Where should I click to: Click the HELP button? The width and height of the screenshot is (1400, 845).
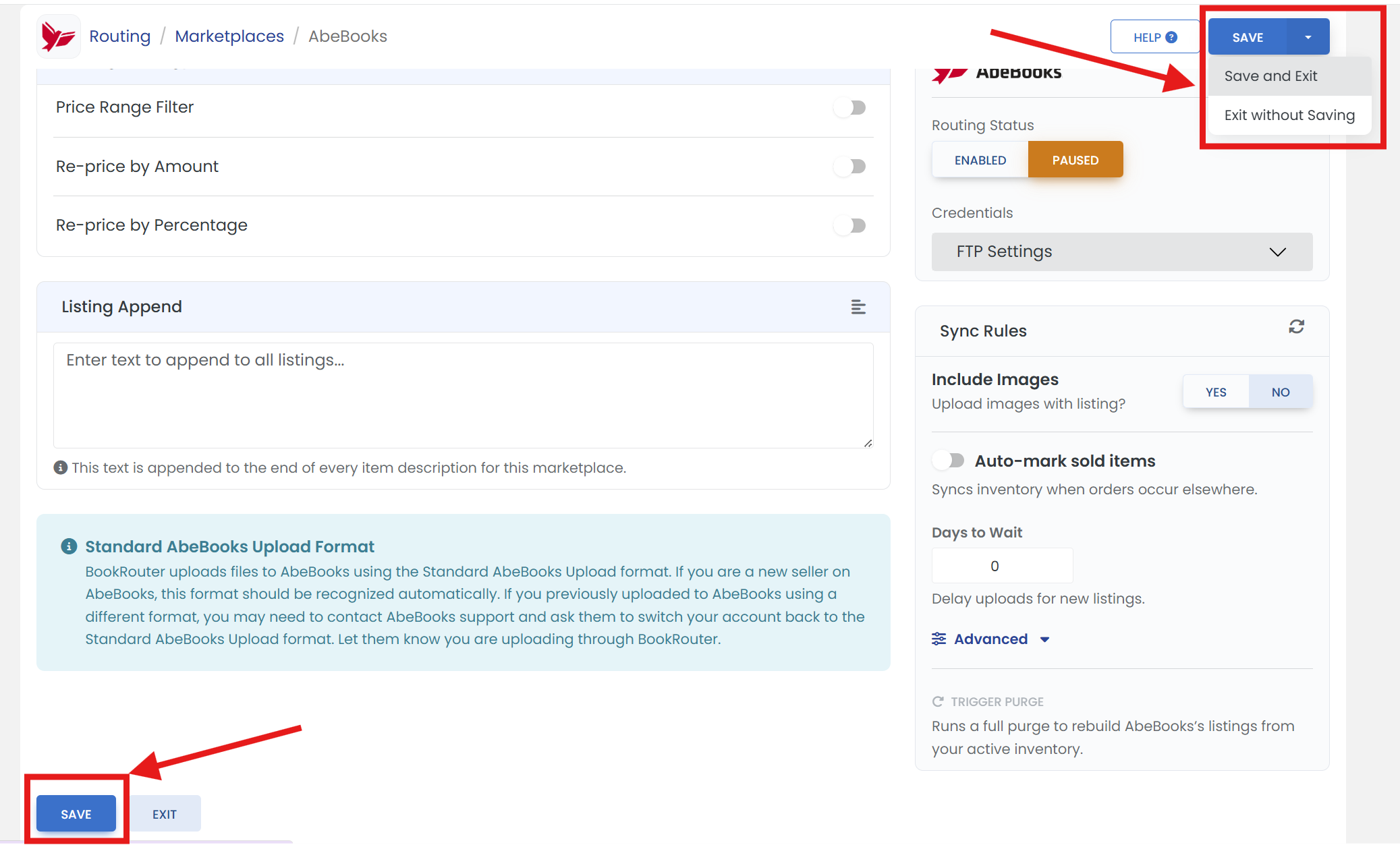pyautogui.click(x=1155, y=37)
